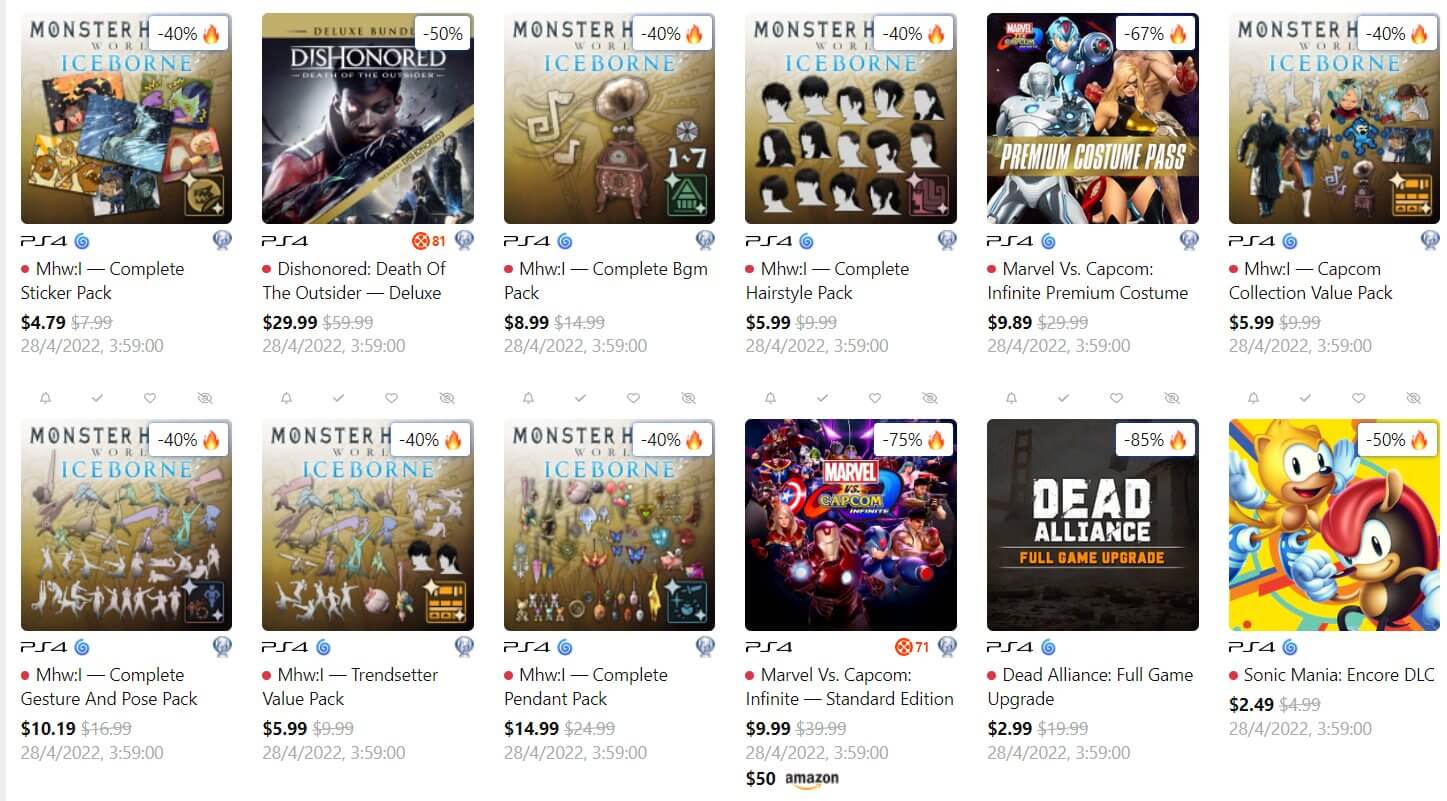Open Mhw:I — Complete Bgm Pack title link
The image size is (1447, 801).
click(x=605, y=281)
